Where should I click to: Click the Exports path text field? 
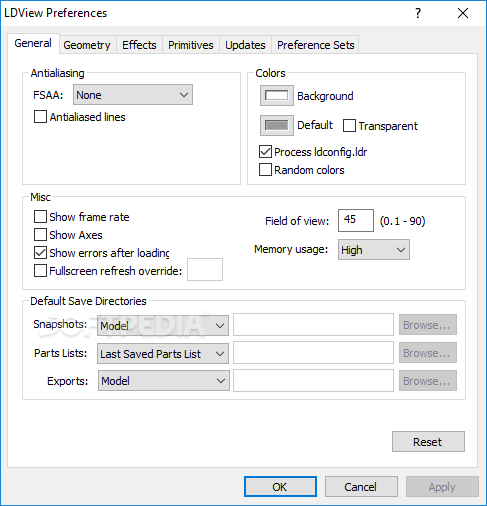click(313, 380)
